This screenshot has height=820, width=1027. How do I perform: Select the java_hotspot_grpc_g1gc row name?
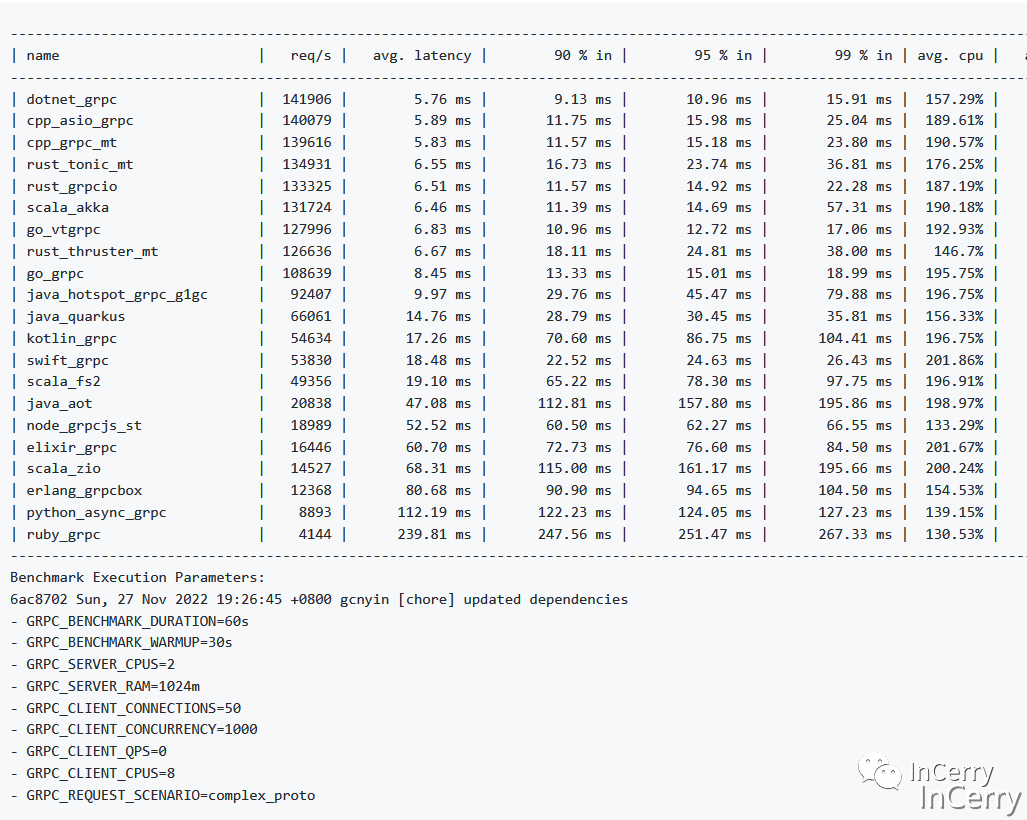117,295
